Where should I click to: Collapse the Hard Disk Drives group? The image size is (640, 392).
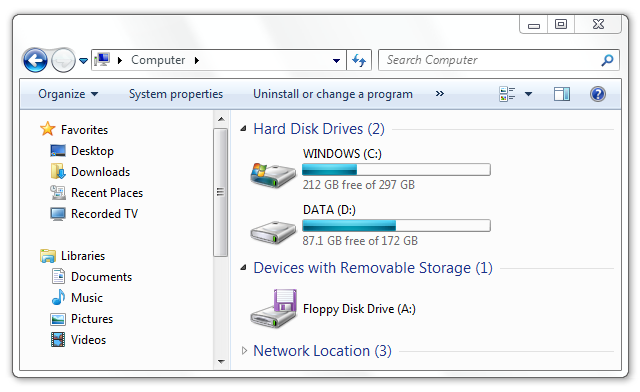click(x=243, y=129)
